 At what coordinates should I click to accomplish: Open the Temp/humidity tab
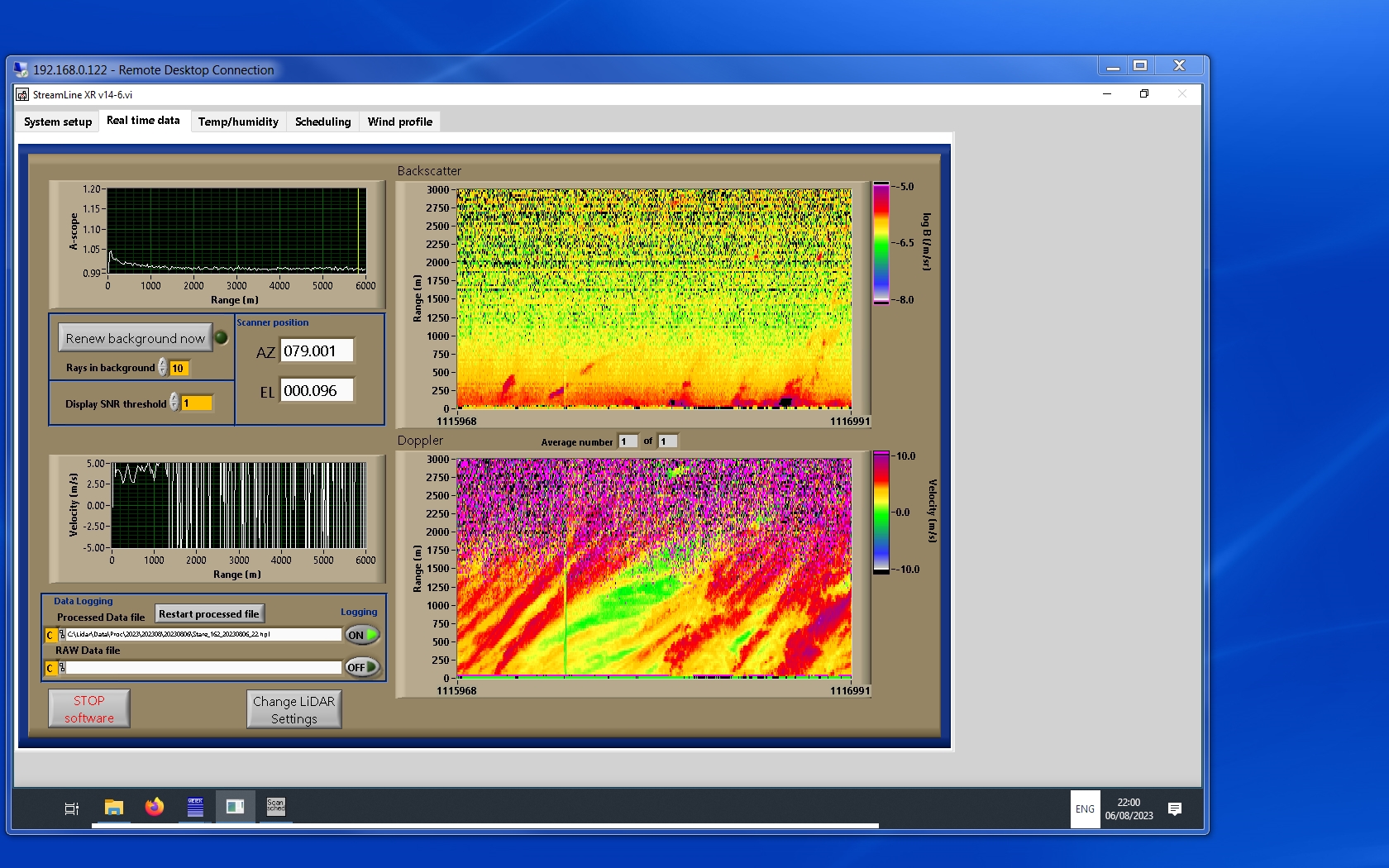[238, 122]
